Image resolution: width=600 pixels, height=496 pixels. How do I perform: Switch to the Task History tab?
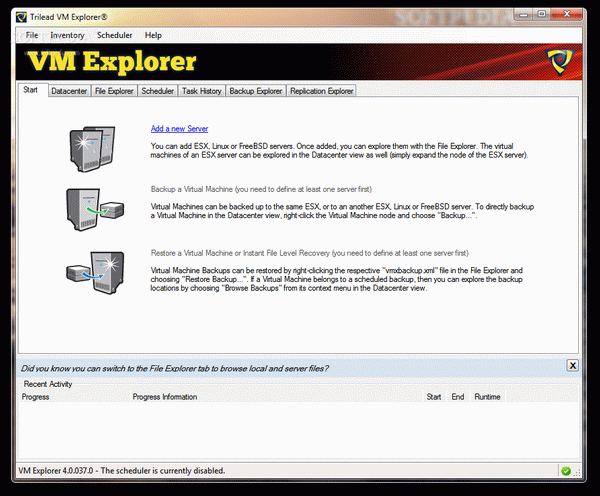[202, 91]
